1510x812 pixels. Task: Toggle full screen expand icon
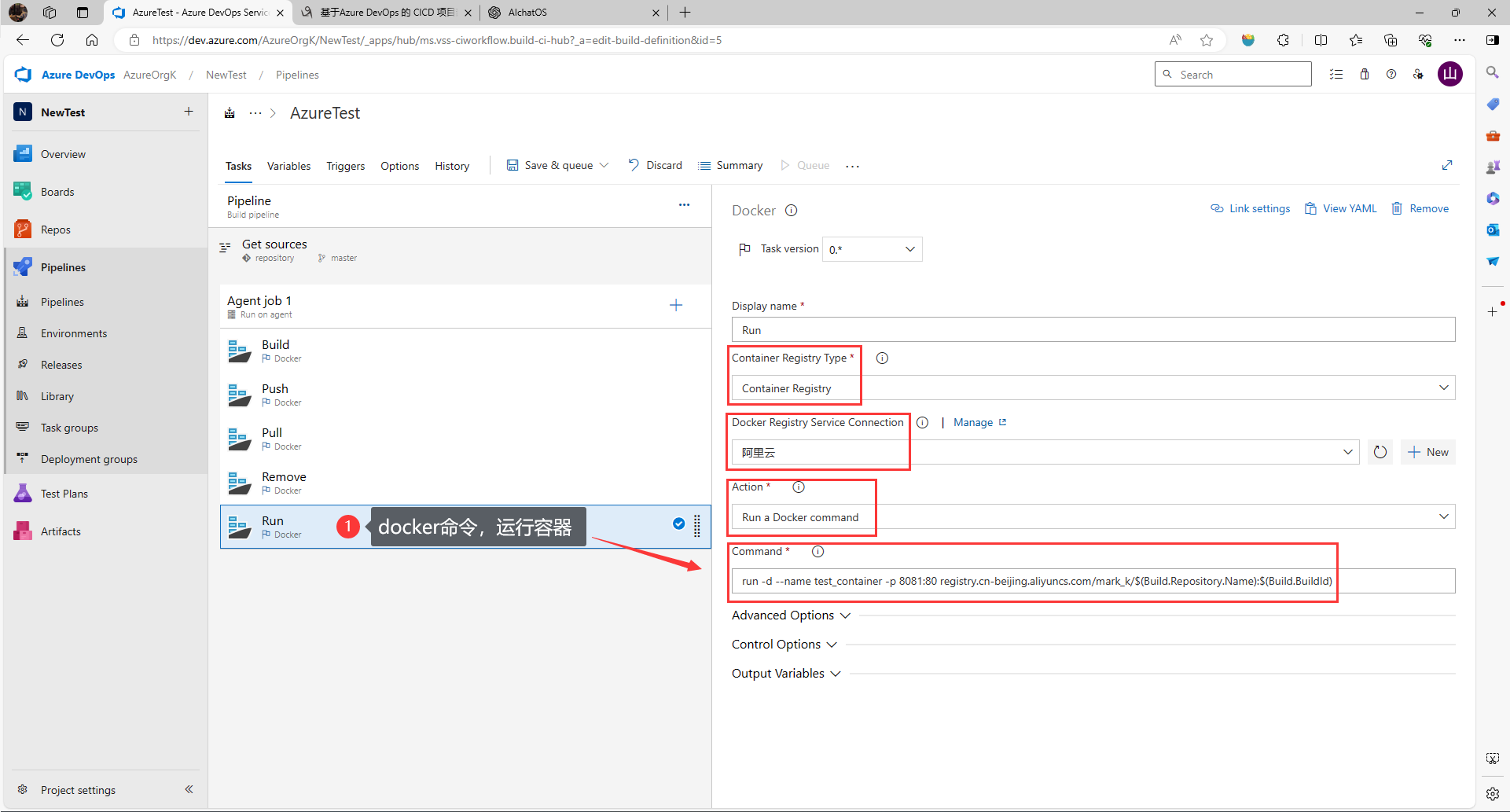[x=1447, y=165]
